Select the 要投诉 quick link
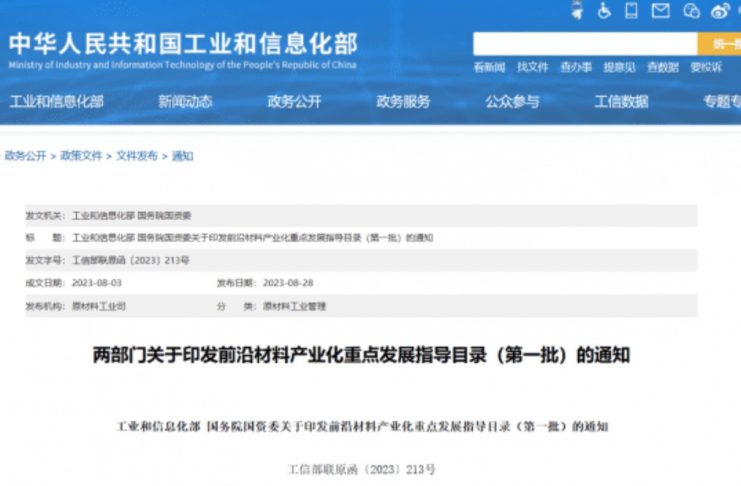This screenshot has height=486, width=741. tap(706, 67)
